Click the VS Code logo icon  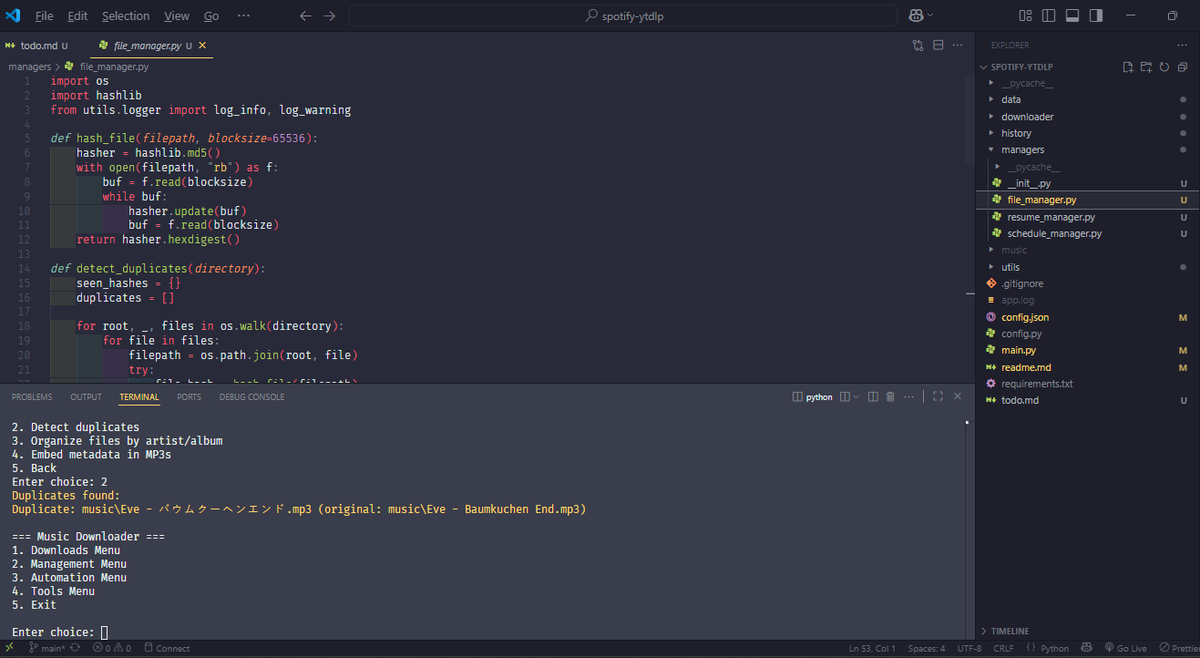pyautogui.click(x=13, y=16)
